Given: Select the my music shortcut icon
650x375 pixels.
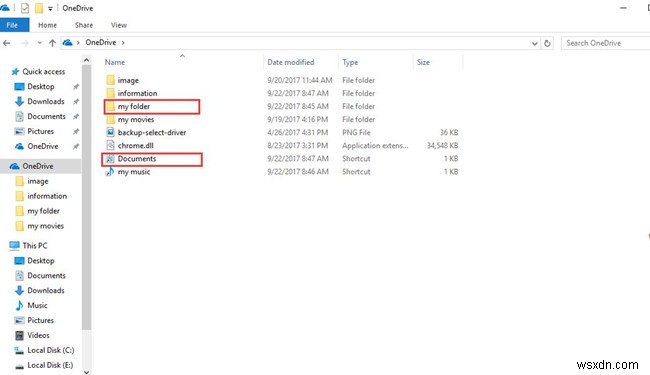Looking at the screenshot, I should [109, 172].
